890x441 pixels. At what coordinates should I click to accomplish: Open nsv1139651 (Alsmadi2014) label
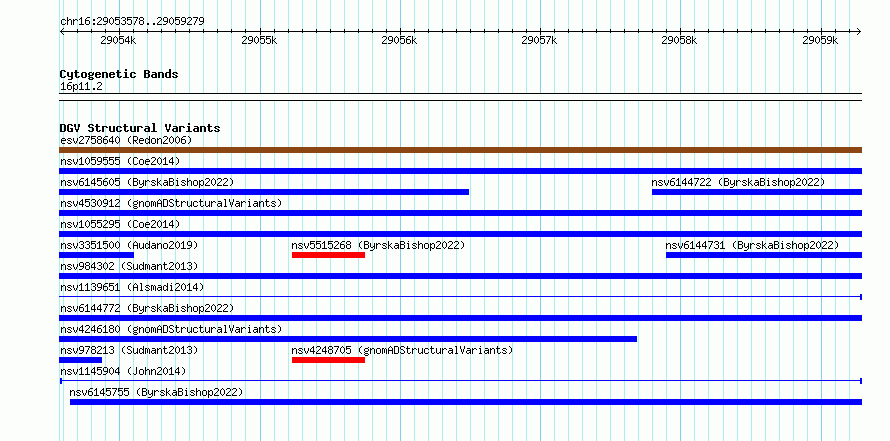(x=132, y=287)
